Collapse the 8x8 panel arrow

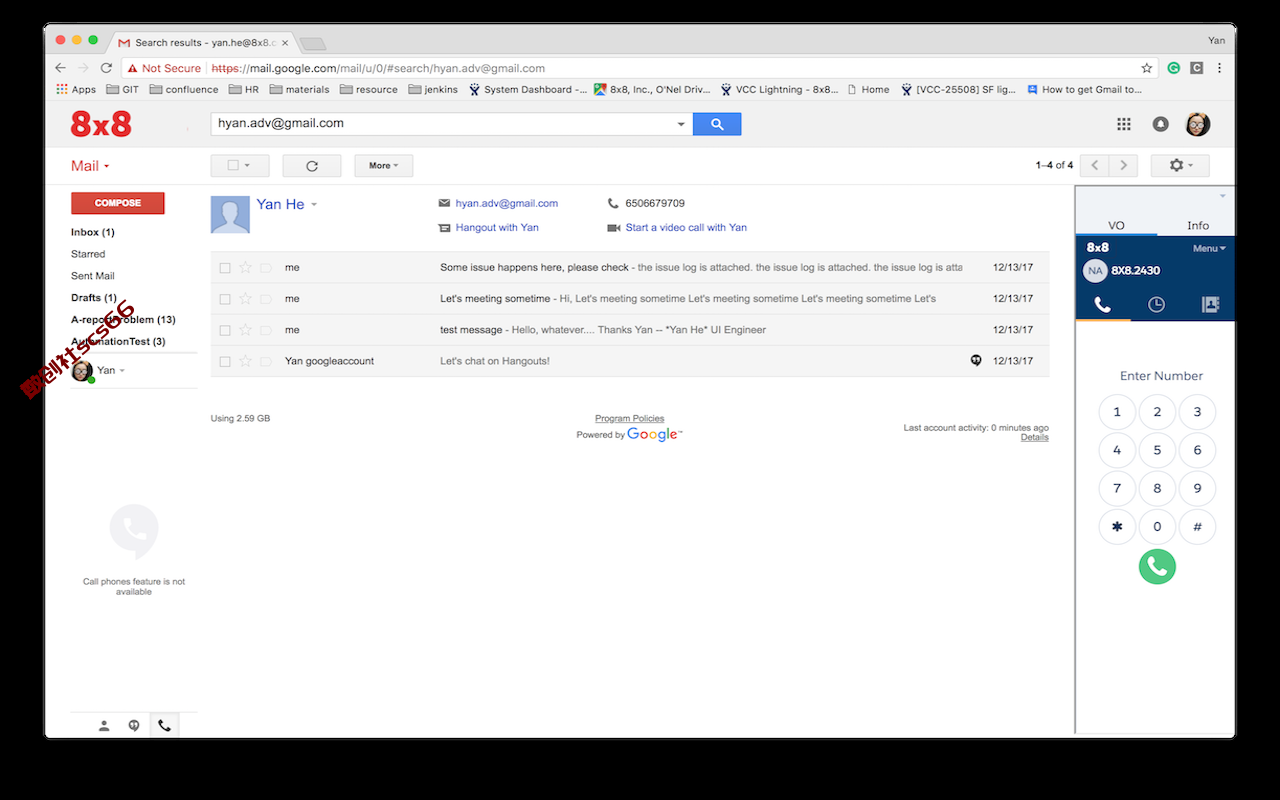1223,196
